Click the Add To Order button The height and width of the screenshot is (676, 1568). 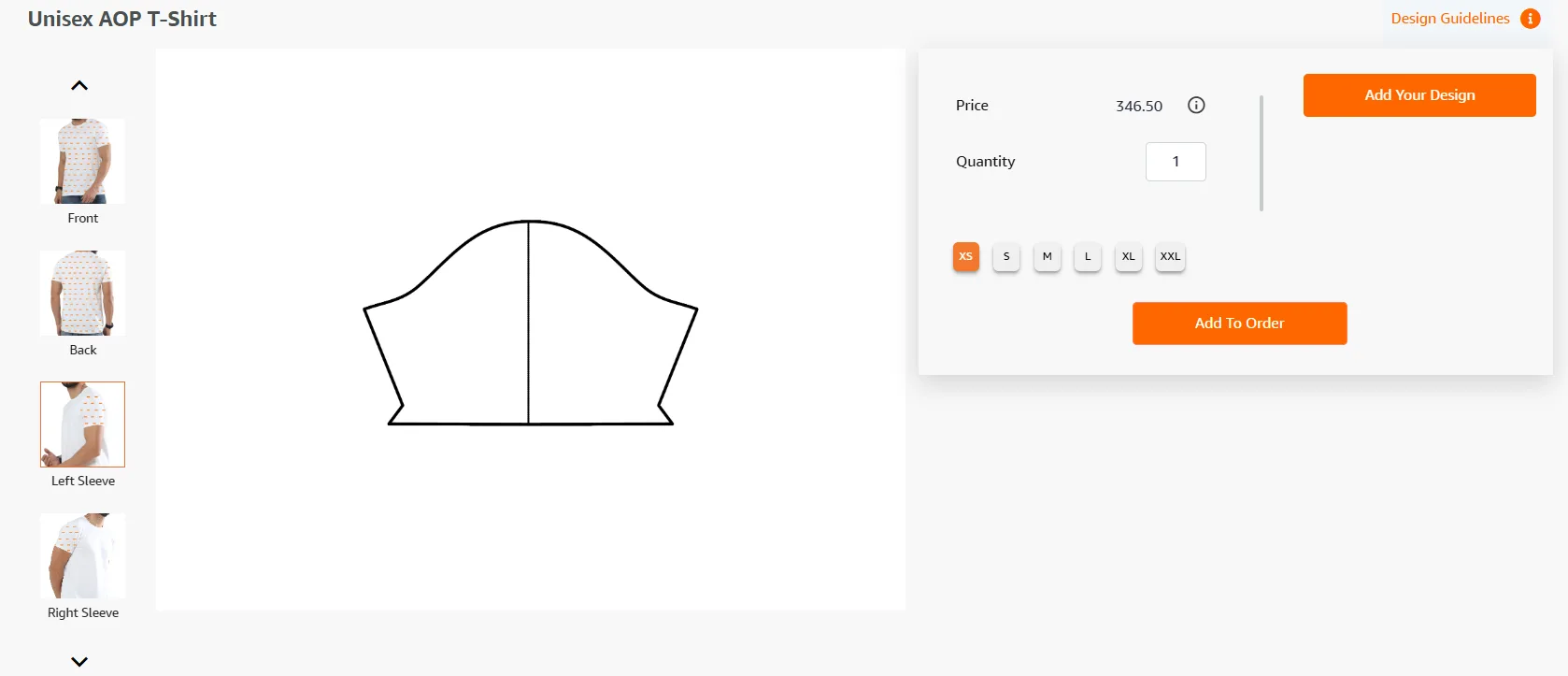click(1240, 324)
